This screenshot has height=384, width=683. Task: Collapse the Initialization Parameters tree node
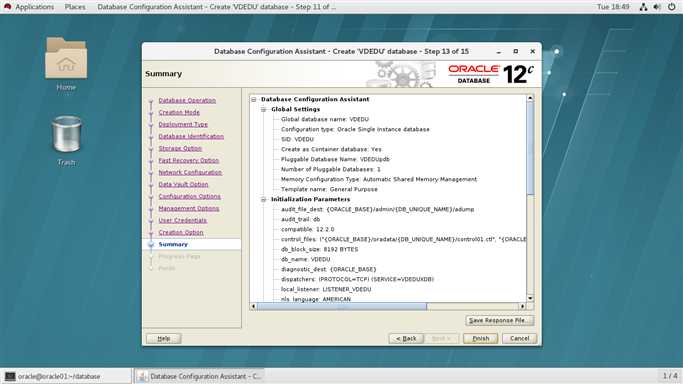[264, 199]
